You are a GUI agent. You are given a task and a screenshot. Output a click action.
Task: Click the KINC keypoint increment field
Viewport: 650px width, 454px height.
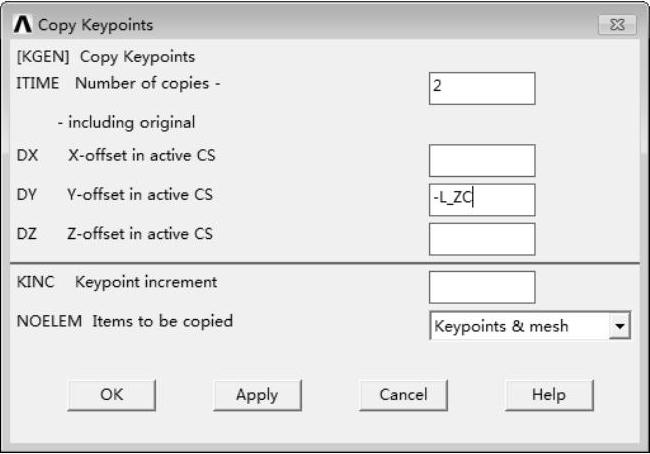click(x=482, y=287)
